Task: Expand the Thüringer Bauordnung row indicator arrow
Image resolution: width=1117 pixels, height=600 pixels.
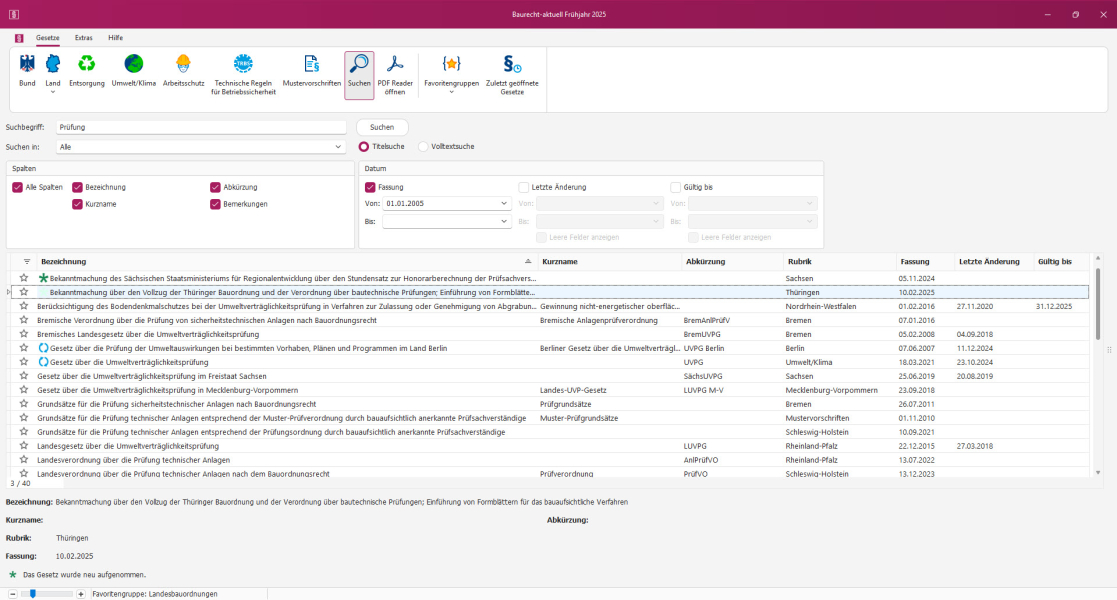Action: [x=9, y=292]
